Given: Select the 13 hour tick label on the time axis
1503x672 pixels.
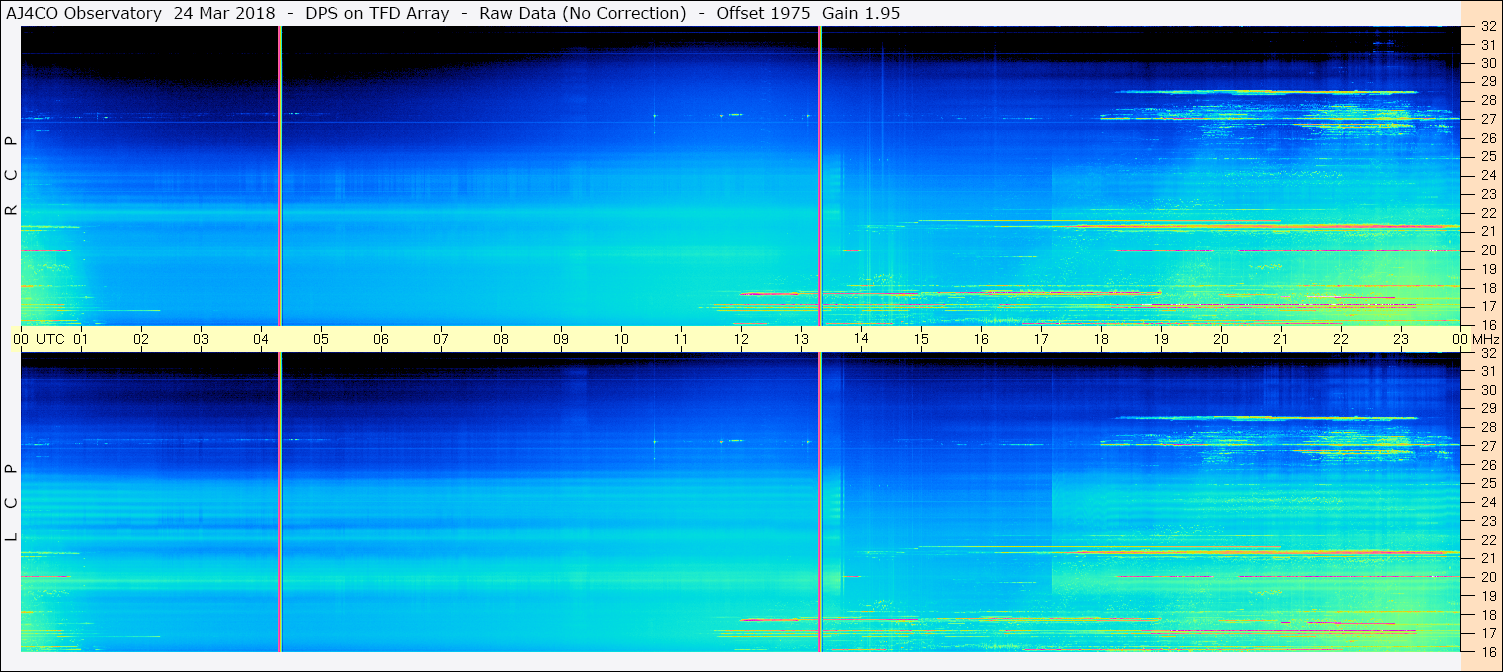Looking at the screenshot, I should 801,339.
